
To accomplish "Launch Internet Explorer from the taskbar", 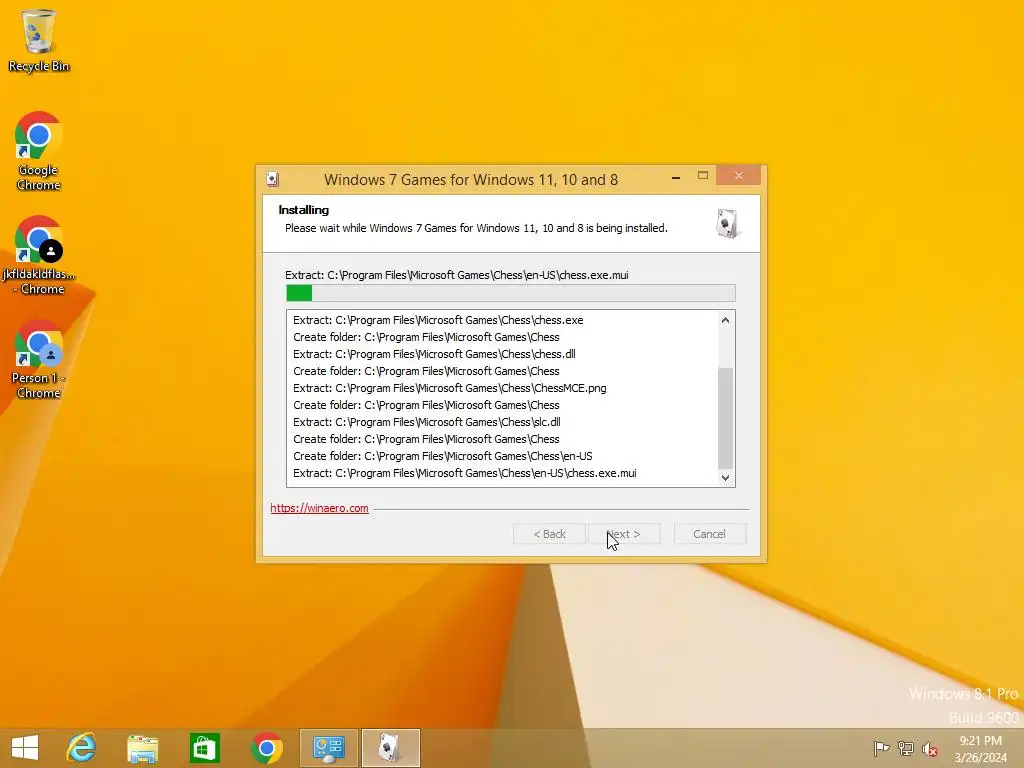I will [x=82, y=748].
